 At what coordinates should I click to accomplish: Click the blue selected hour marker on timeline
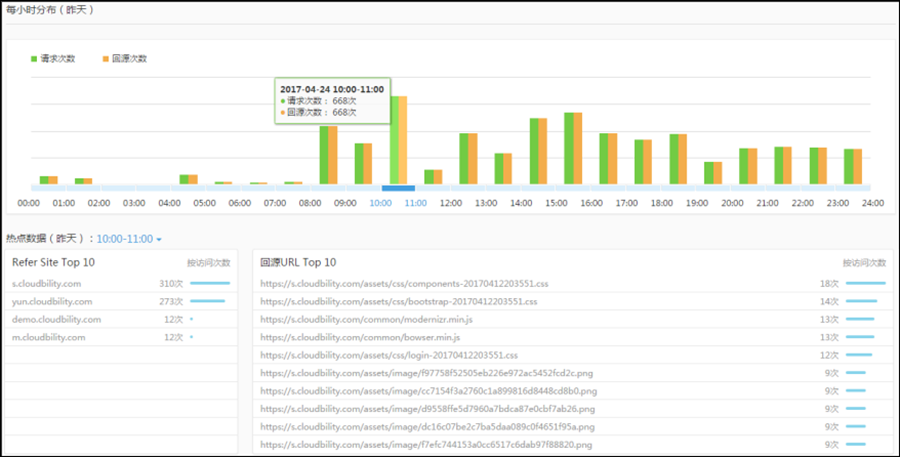pyautogui.click(x=399, y=188)
